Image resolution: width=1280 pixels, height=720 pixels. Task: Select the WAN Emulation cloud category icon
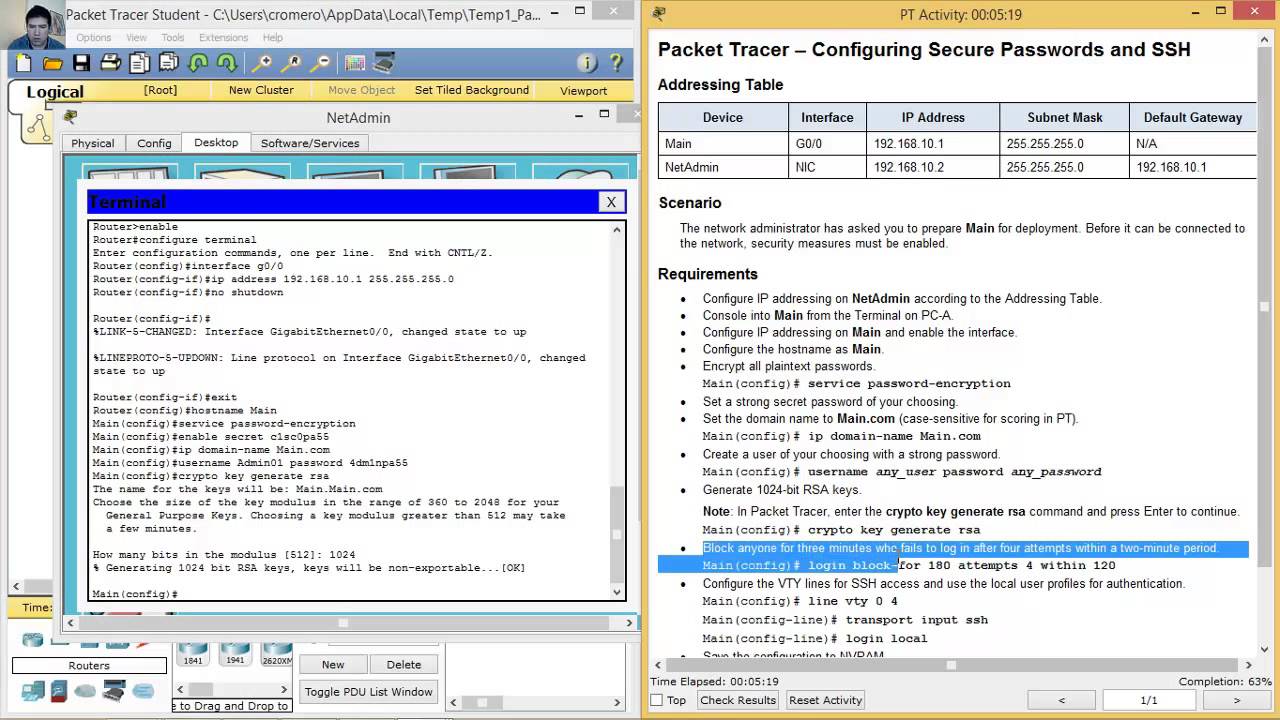pos(85,691)
